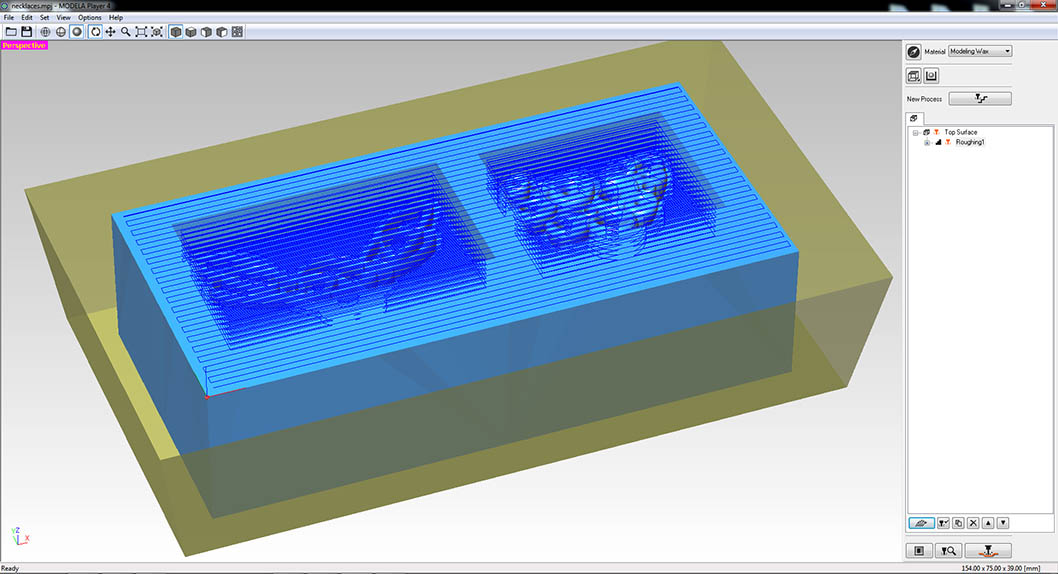Viewport: 1058px width, 574px height.
Task: Expand the Roughing1 tree node
Action: (x=926, y=142)
